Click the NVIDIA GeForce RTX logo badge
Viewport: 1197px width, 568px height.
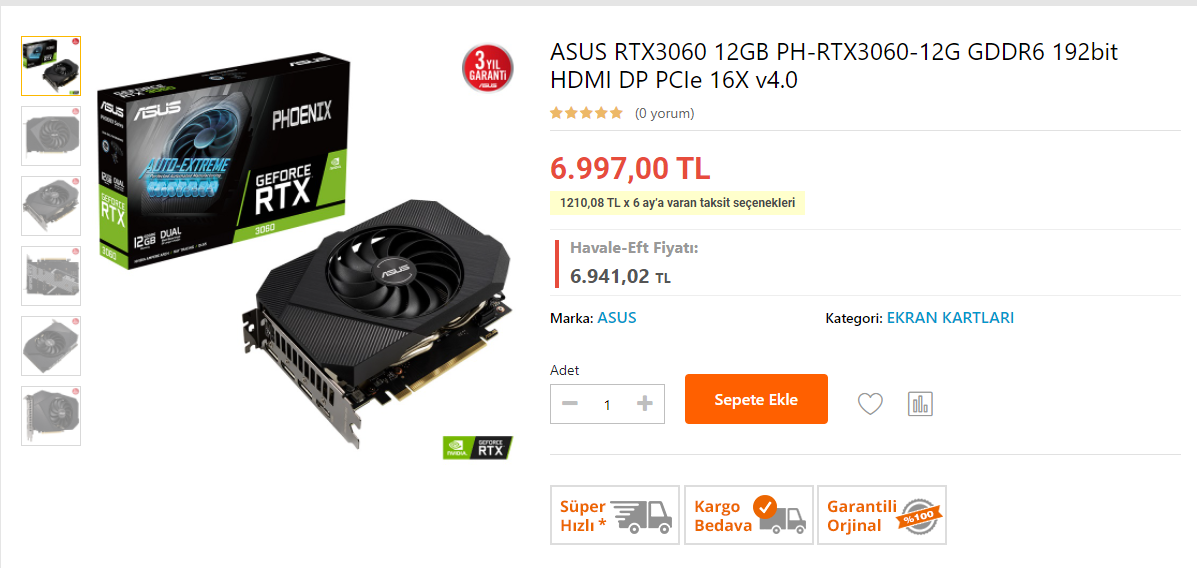tap(478, 447)
